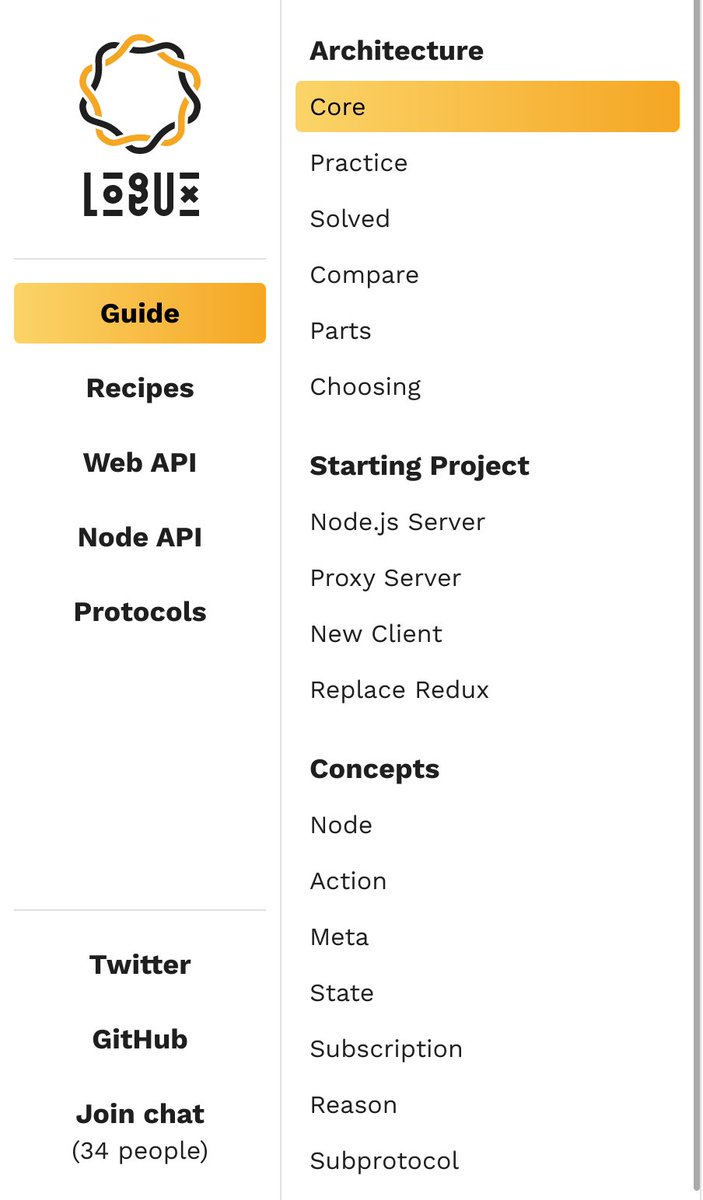Select the Replace Redux page
Viewport: 703px width, 1200px height.
[399, 690]
